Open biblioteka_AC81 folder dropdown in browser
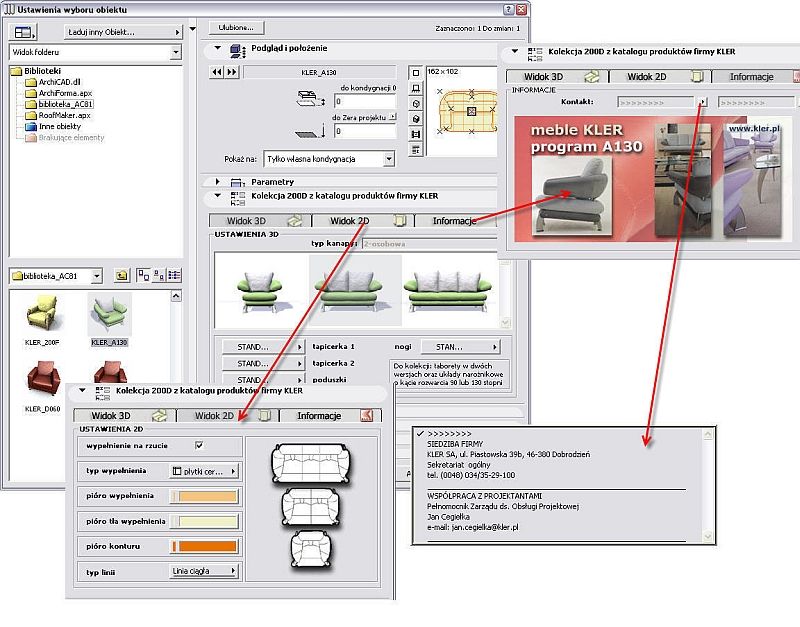800x627 pixels. click(x=56, y=276)
